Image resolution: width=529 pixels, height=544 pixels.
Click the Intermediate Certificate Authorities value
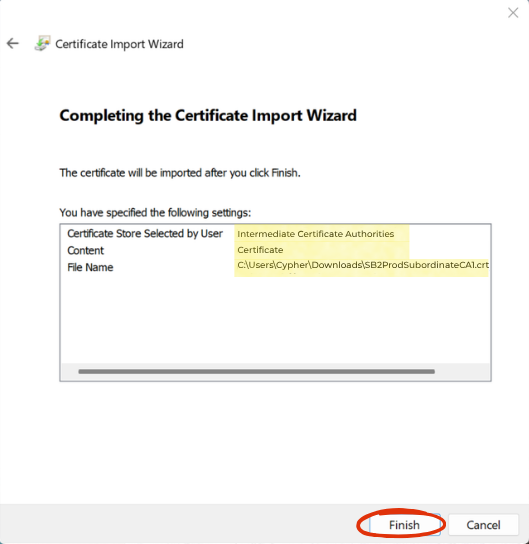pos(315,234)
